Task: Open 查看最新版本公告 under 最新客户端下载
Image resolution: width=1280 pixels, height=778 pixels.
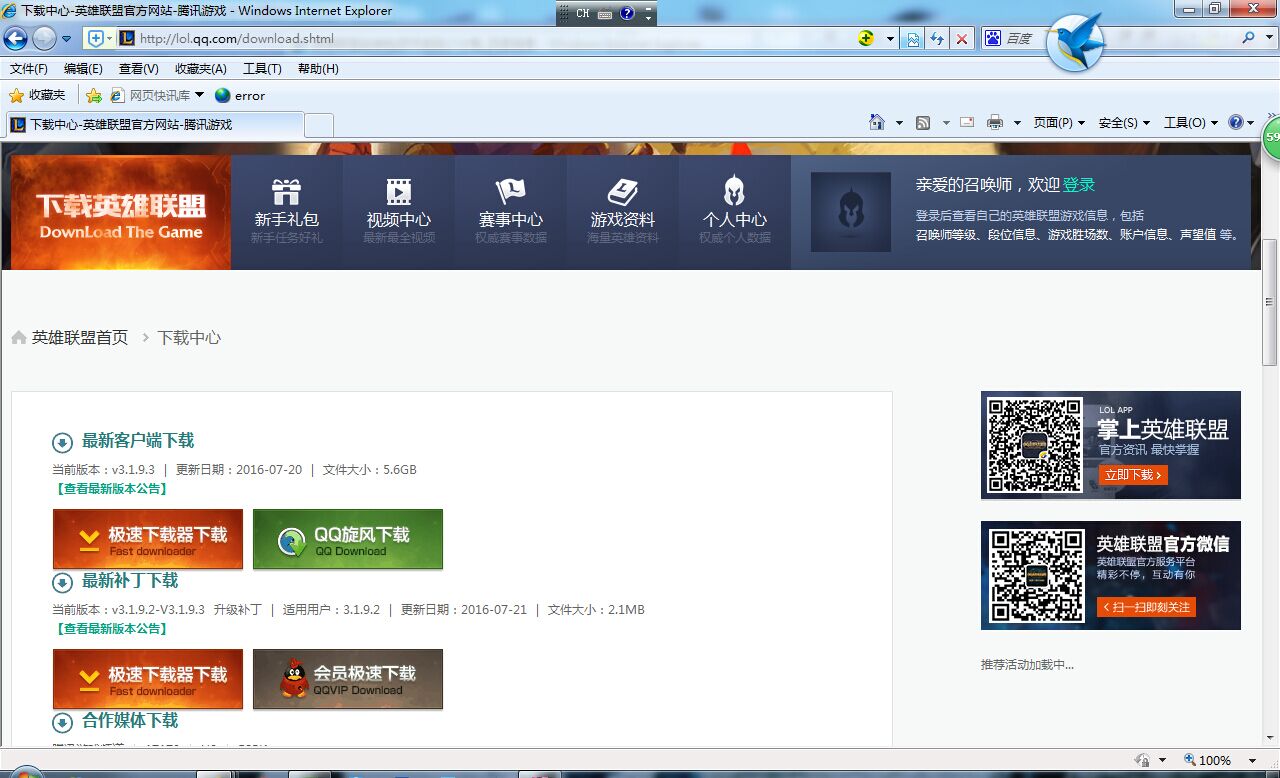Action: tap(111, 489)
